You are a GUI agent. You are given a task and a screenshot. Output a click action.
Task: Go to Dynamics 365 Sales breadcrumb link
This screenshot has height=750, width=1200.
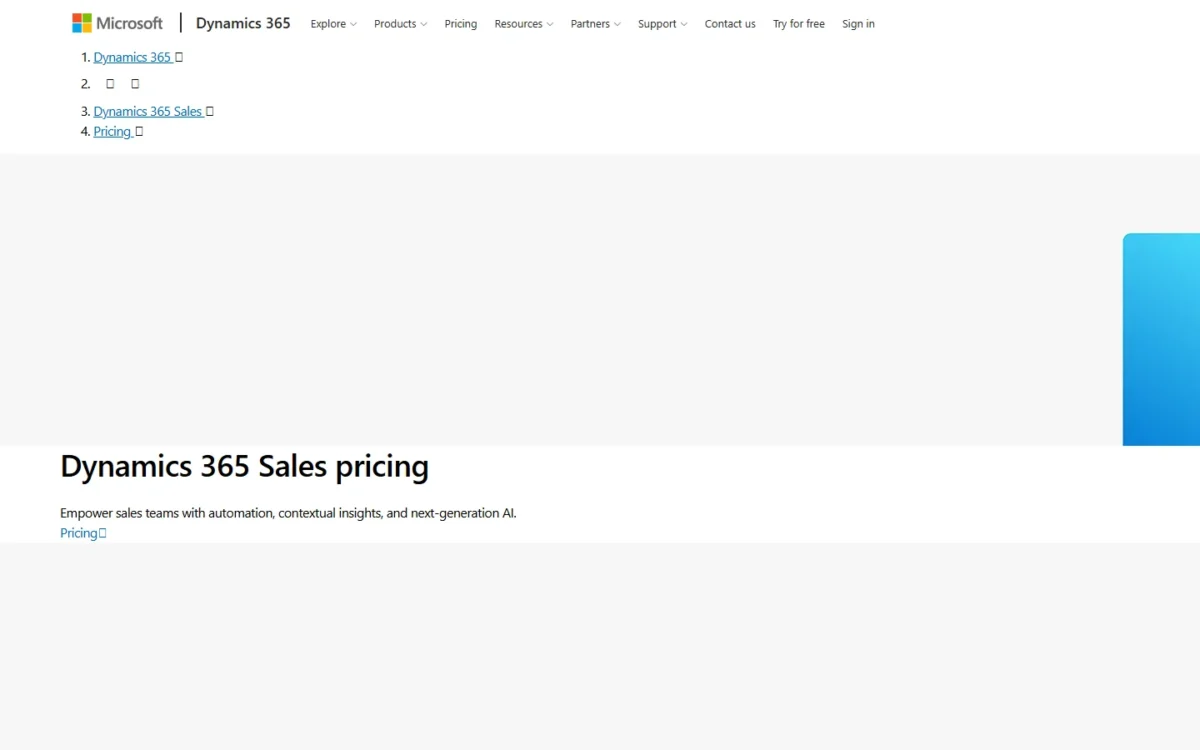tap(148, 111)
